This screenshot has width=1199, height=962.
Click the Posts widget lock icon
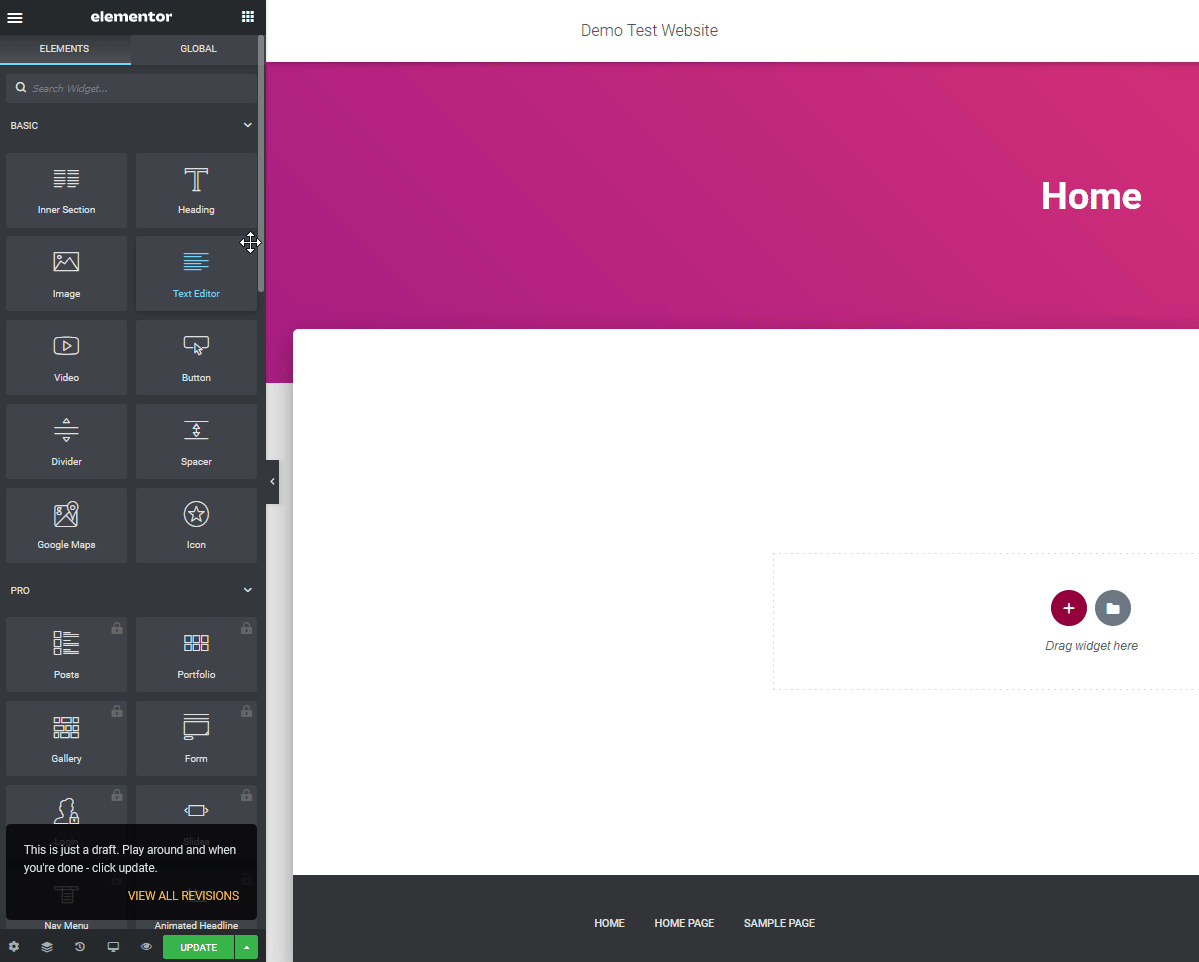click(117, 629)
